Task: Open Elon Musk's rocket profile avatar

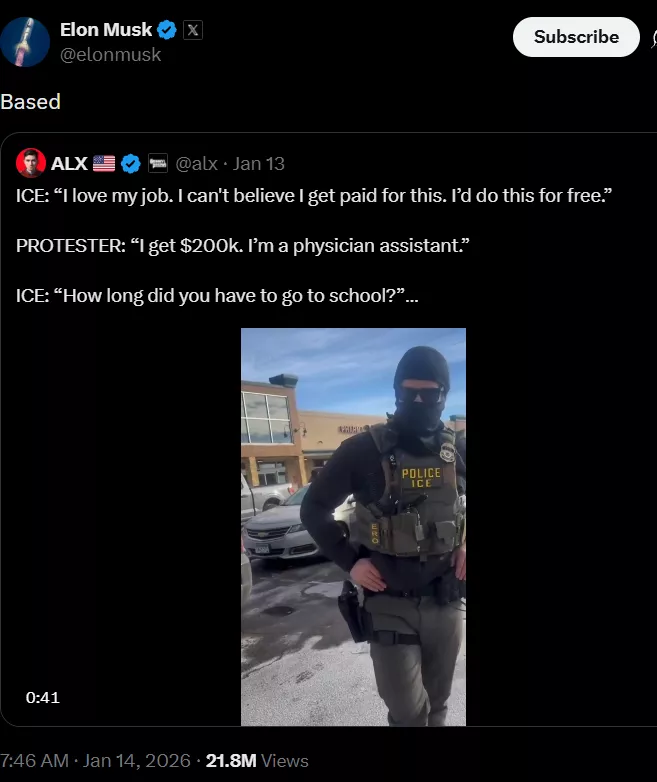Action: 24,42
